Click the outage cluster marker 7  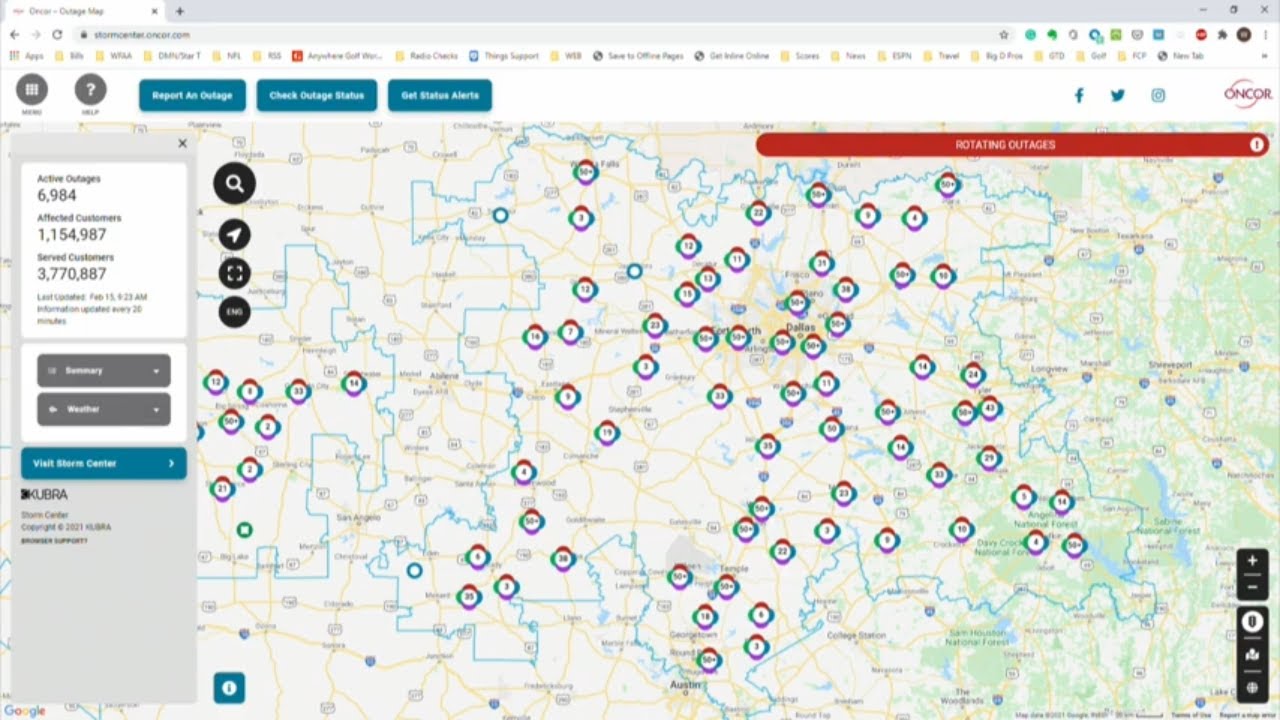pos(570,332)
